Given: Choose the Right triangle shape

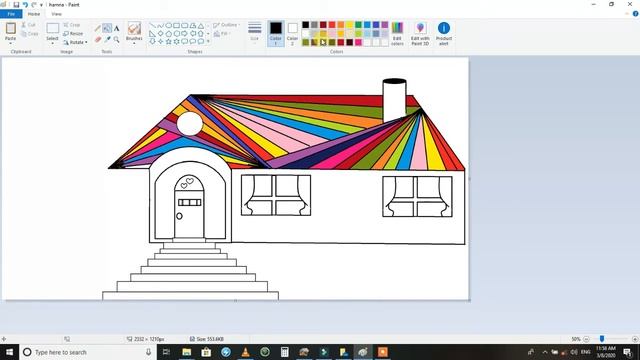Looking at the screenshot, I should point(152,33).
